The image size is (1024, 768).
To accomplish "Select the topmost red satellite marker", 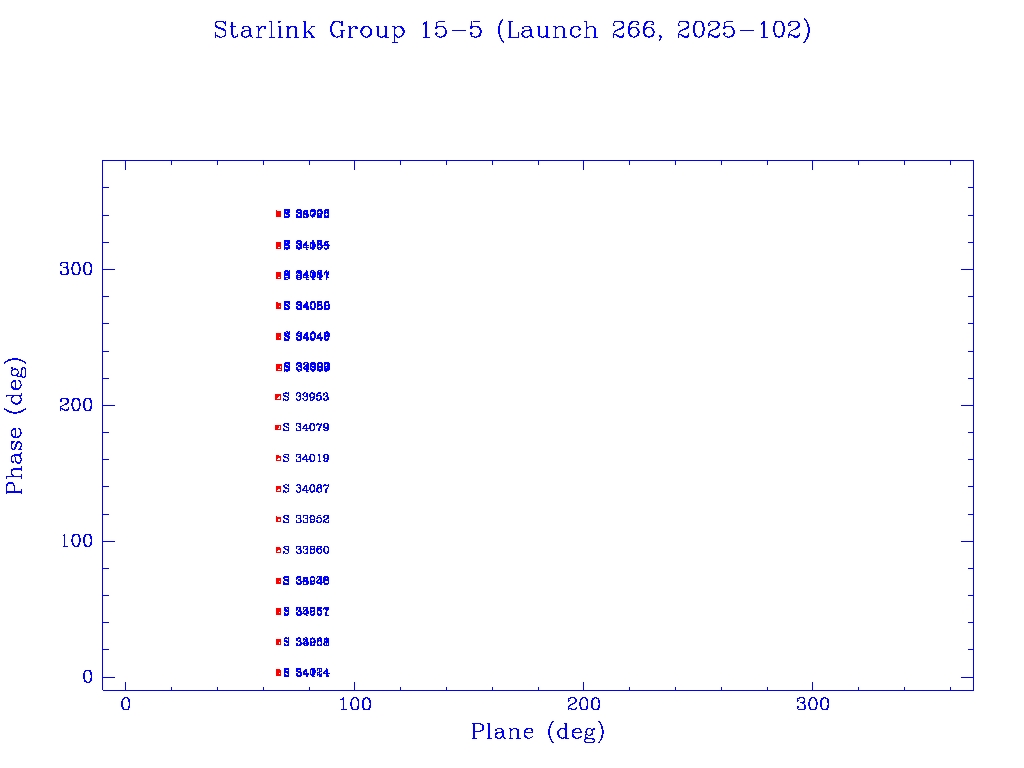I will (278, 214).
